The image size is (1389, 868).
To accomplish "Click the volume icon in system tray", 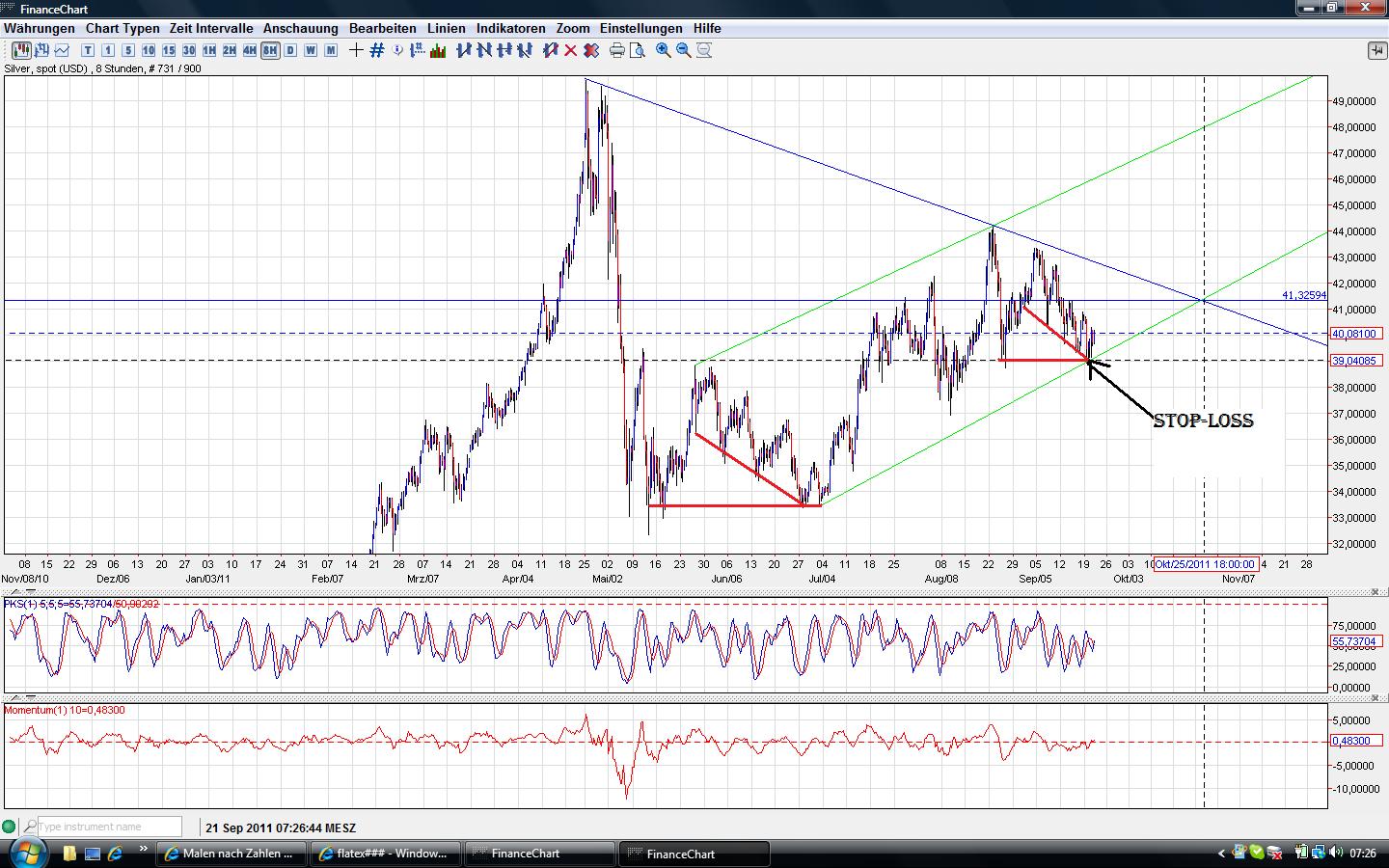I will (1336, 853).
